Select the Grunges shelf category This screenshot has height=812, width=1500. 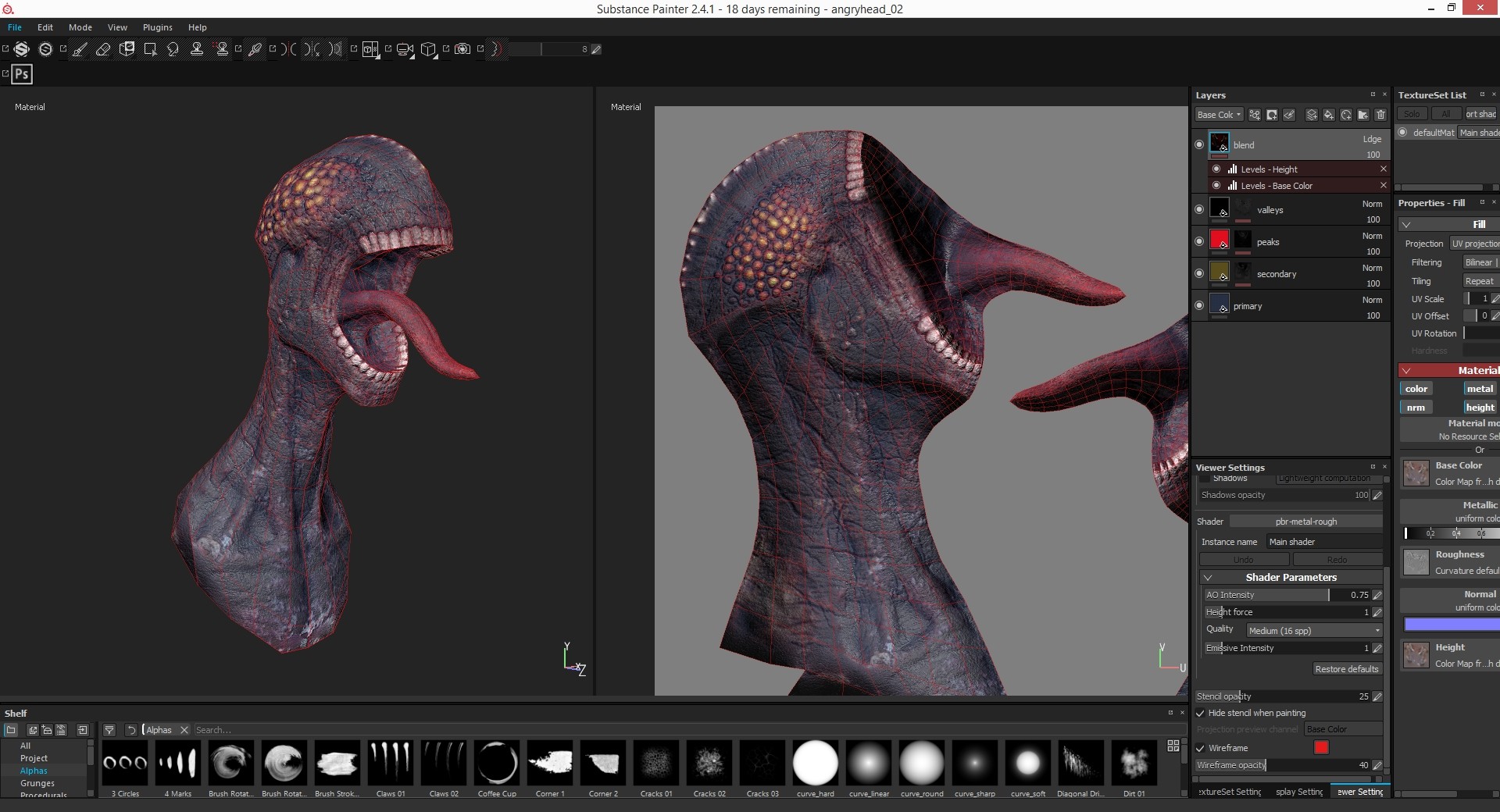pyautogui.click(x=37, y=783)
